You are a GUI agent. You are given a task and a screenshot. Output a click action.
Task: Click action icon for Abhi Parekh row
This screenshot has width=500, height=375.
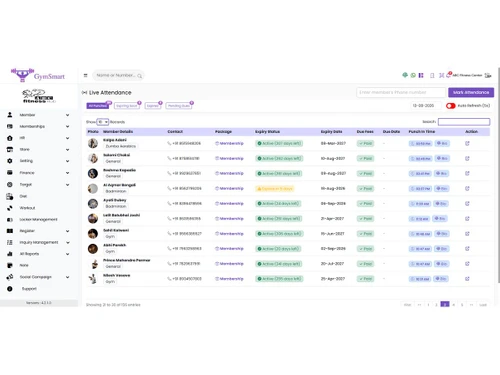tap(467, 249)
